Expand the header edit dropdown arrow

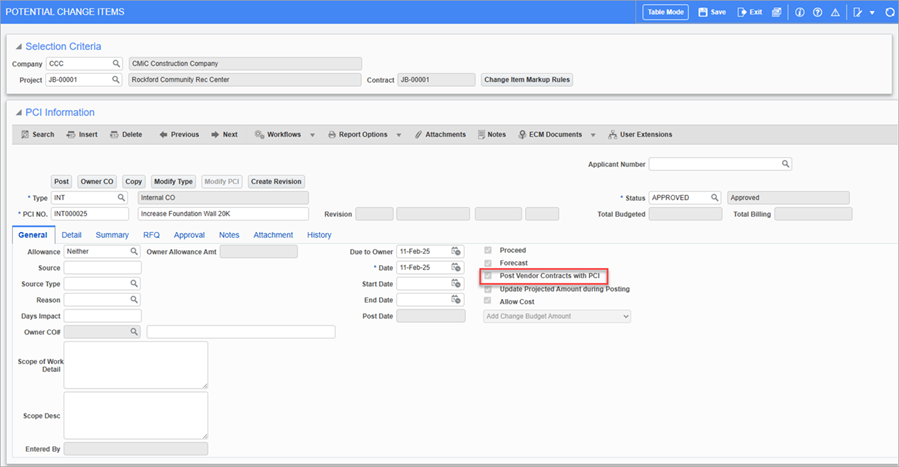tap(872, 13)
